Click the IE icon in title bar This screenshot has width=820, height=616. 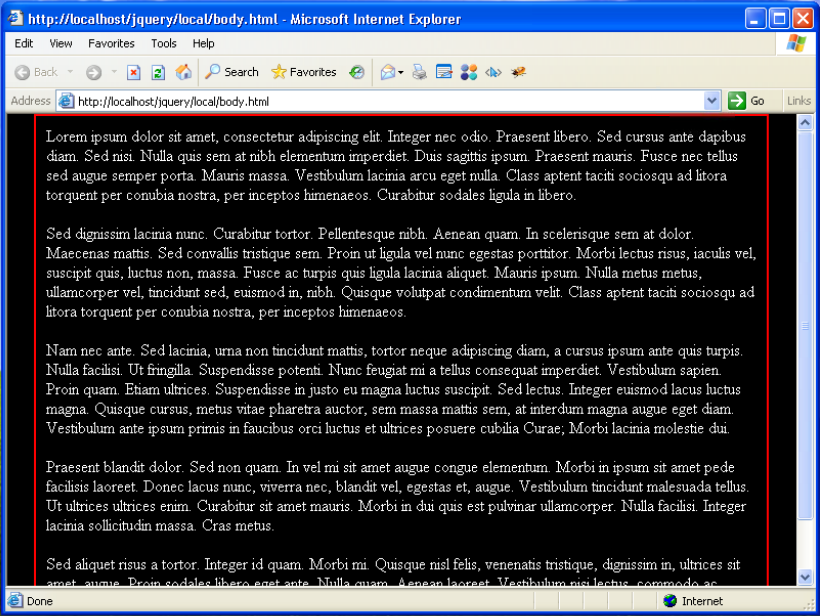[x=15, y=18]
